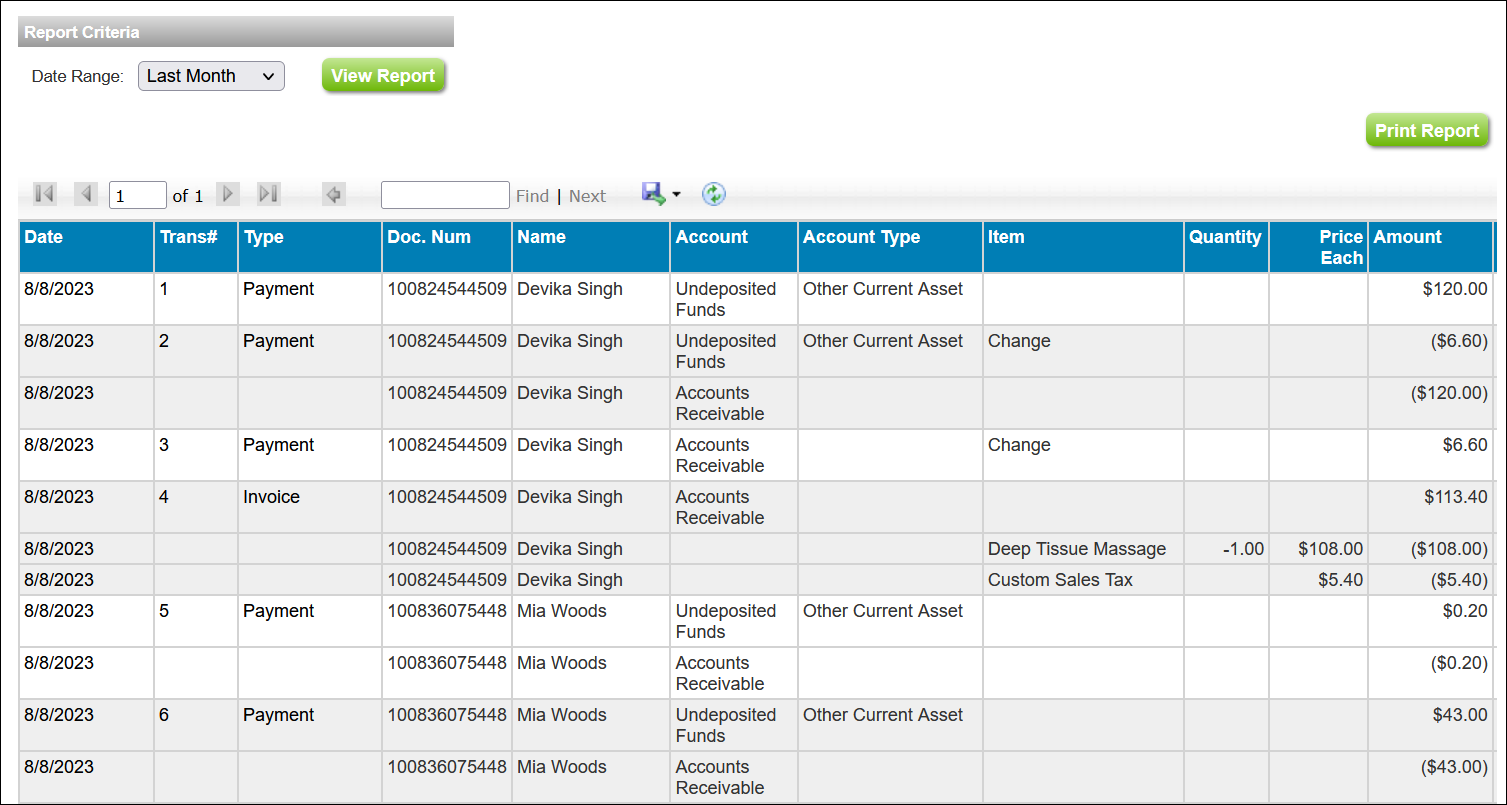The image size is (1507, 805).
Task: Click the search text field
Action: (444, 194)
